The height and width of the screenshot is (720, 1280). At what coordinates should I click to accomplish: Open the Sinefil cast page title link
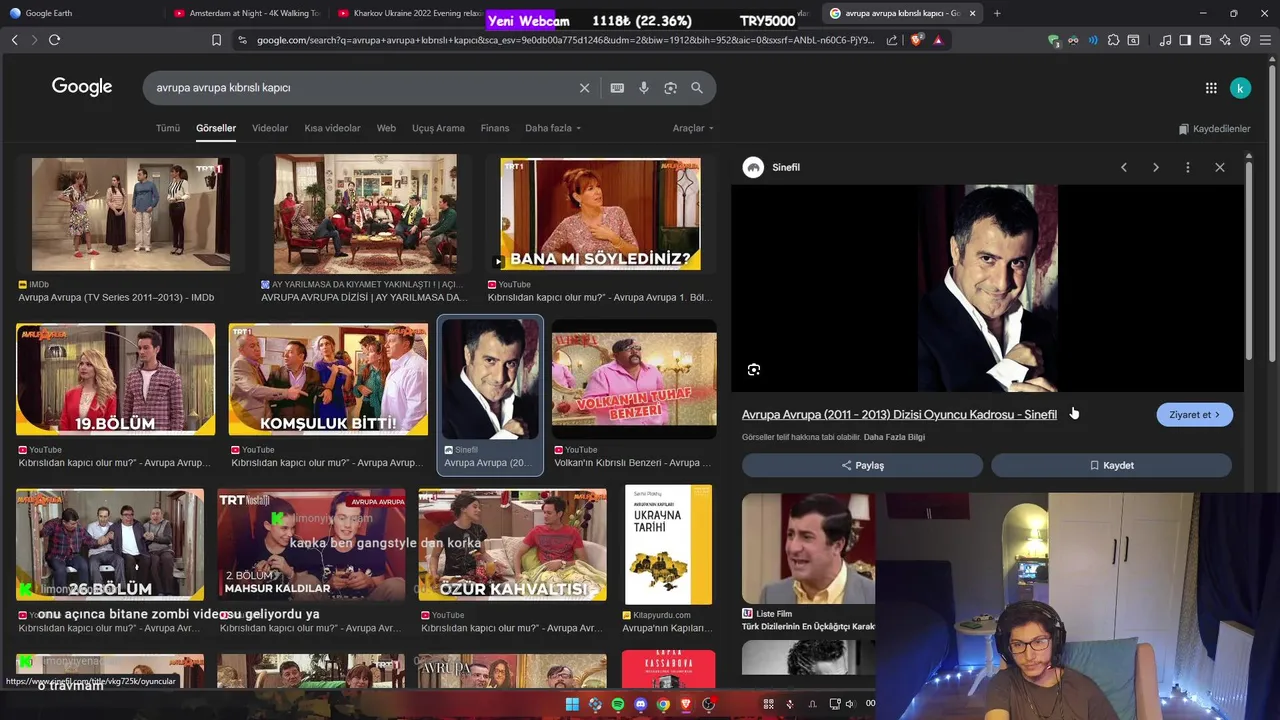tap(899, 415)
